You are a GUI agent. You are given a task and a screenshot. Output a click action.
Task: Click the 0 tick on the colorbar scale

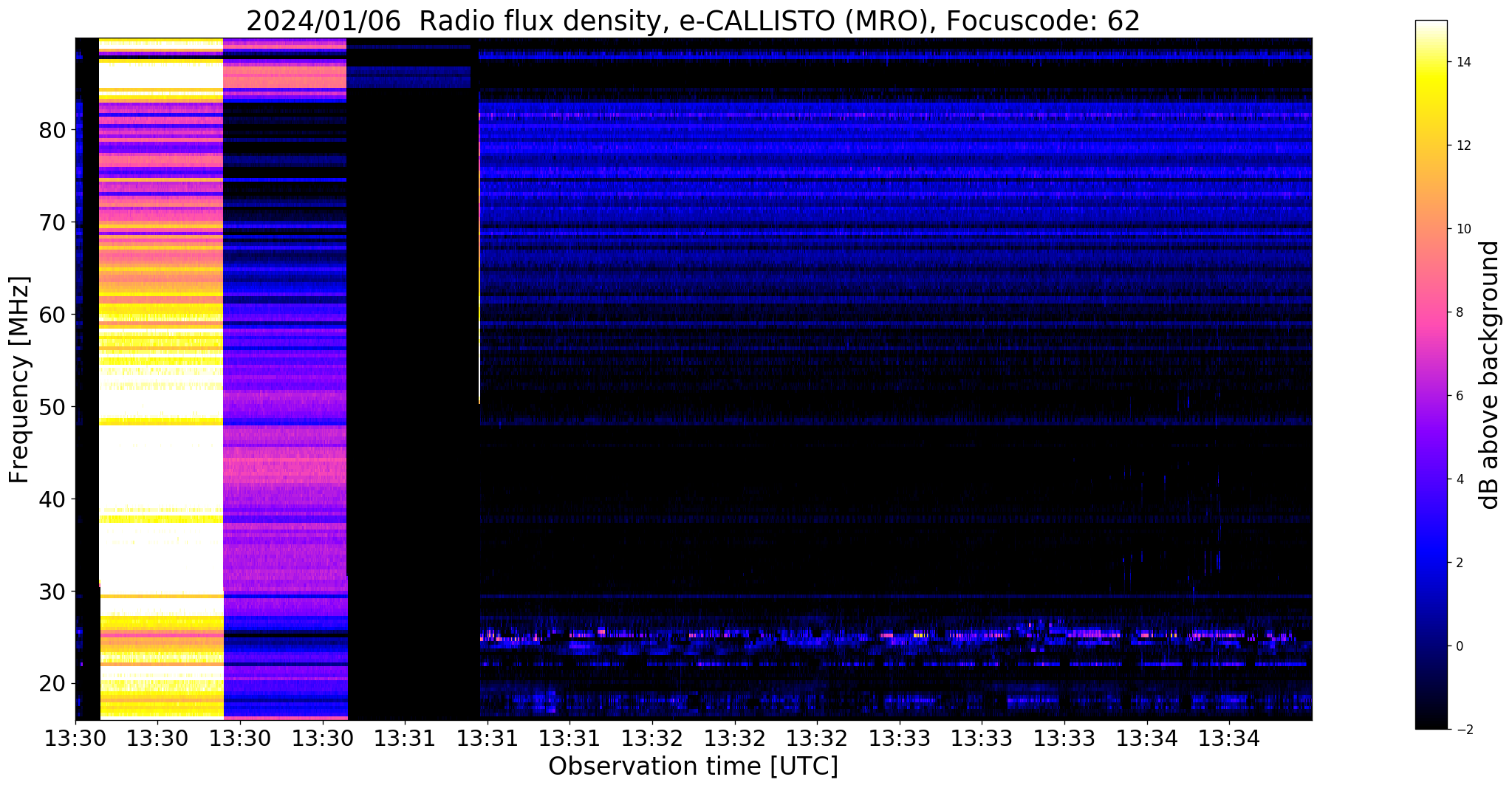[x=1459, y=646]
